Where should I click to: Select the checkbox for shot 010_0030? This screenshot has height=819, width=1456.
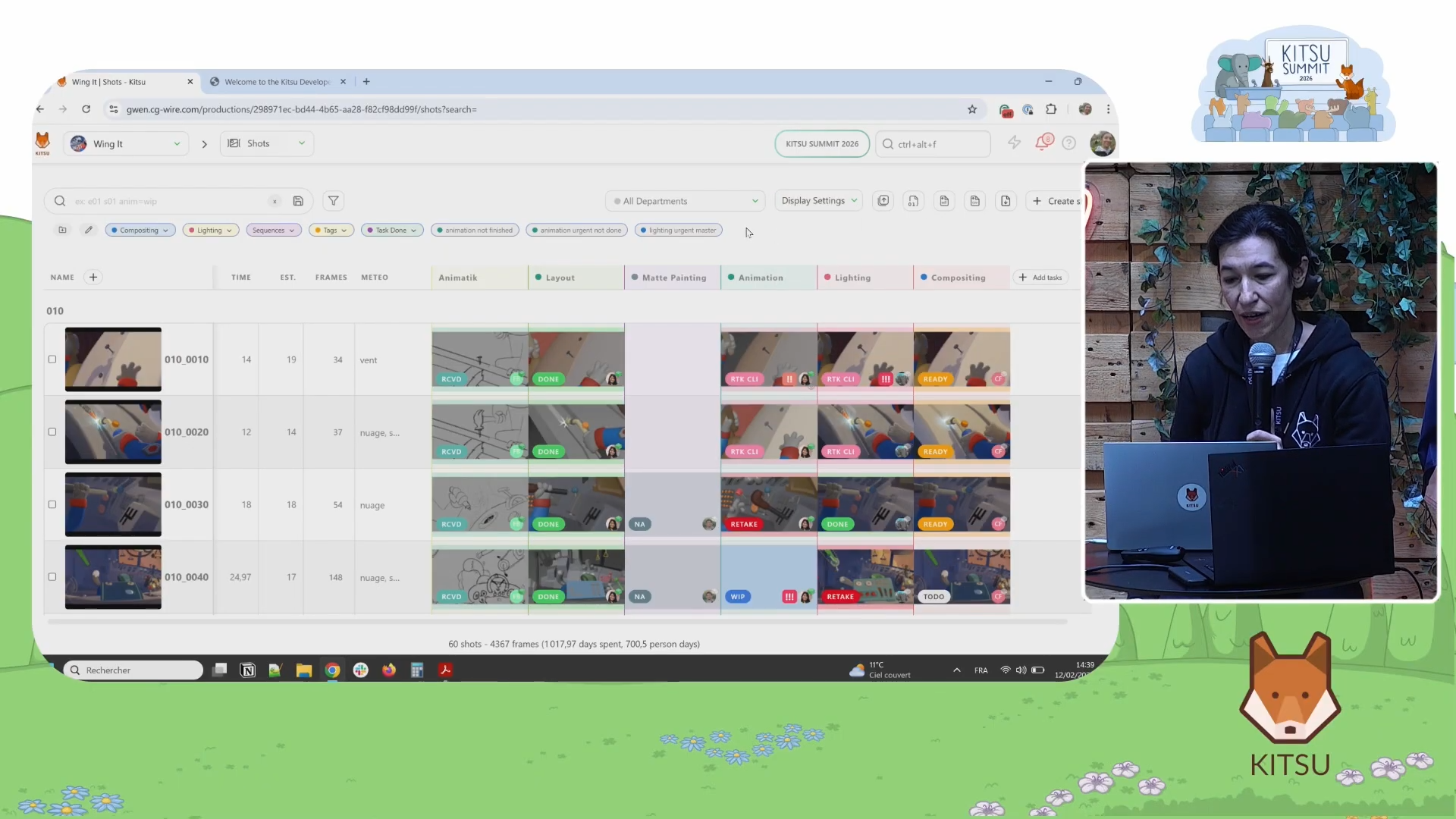(52, 504)
